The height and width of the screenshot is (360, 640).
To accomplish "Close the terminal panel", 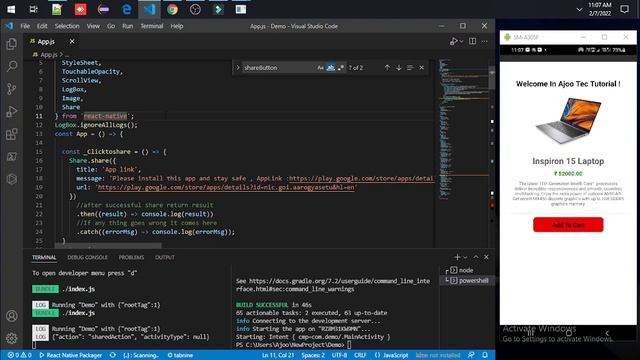I will pos(486,257).
